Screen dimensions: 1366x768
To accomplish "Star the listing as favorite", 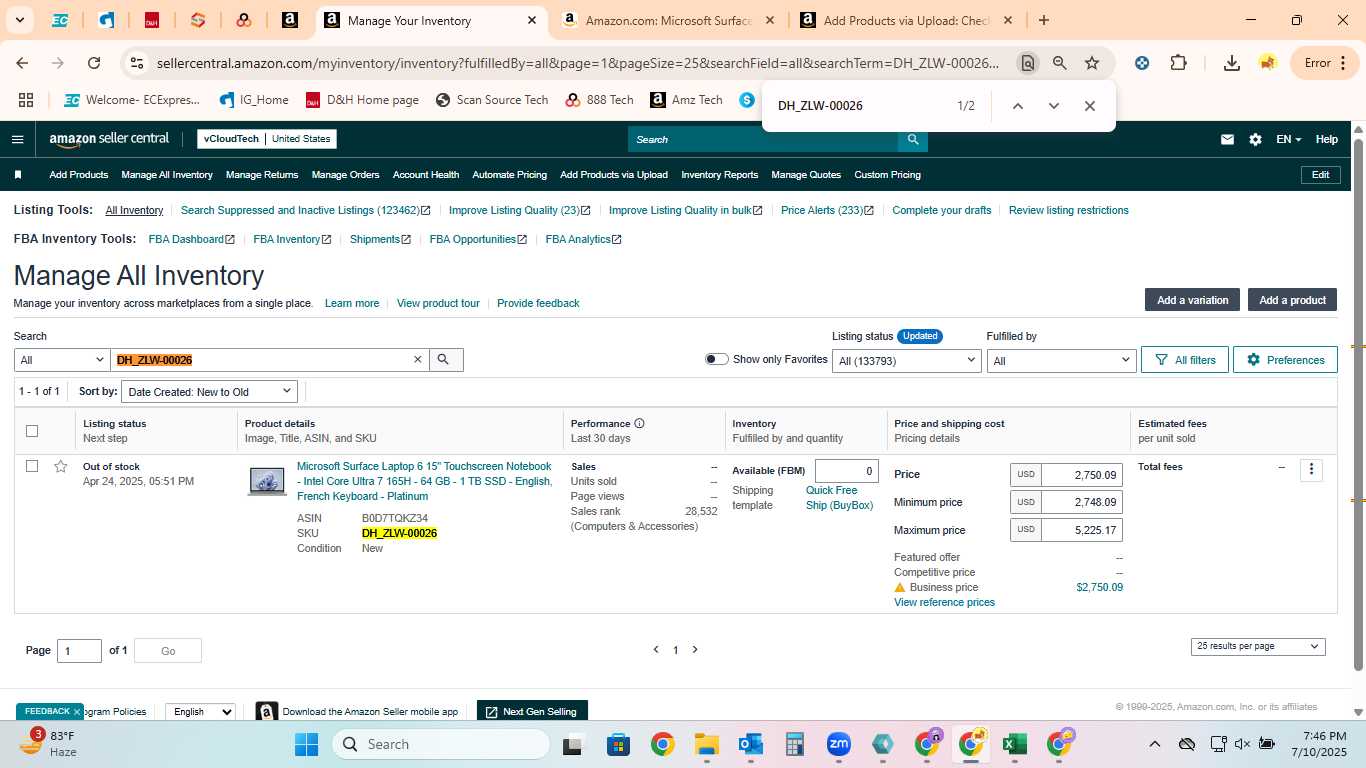I will [x=60, y=466].
